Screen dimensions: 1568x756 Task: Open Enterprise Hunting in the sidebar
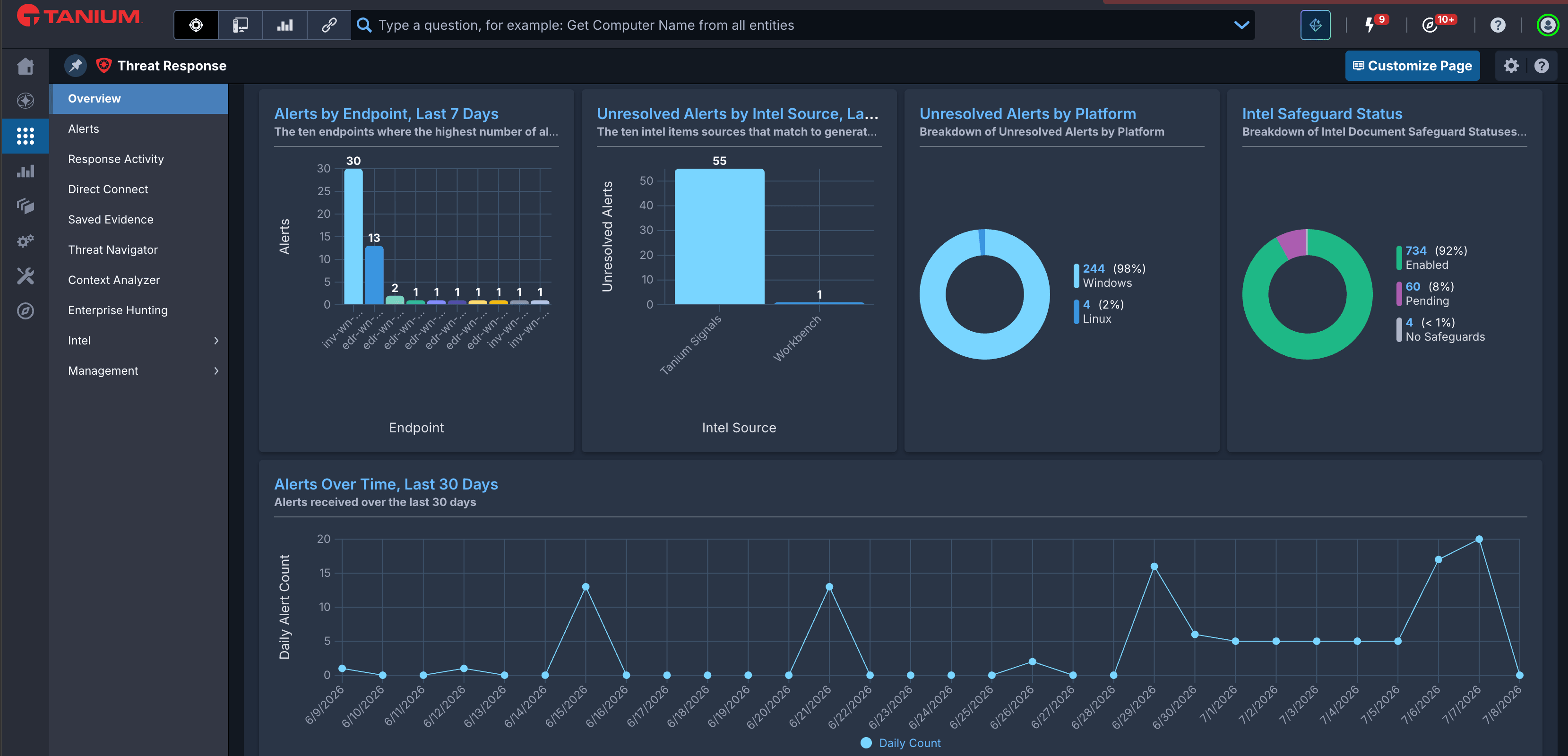(139, 310)
